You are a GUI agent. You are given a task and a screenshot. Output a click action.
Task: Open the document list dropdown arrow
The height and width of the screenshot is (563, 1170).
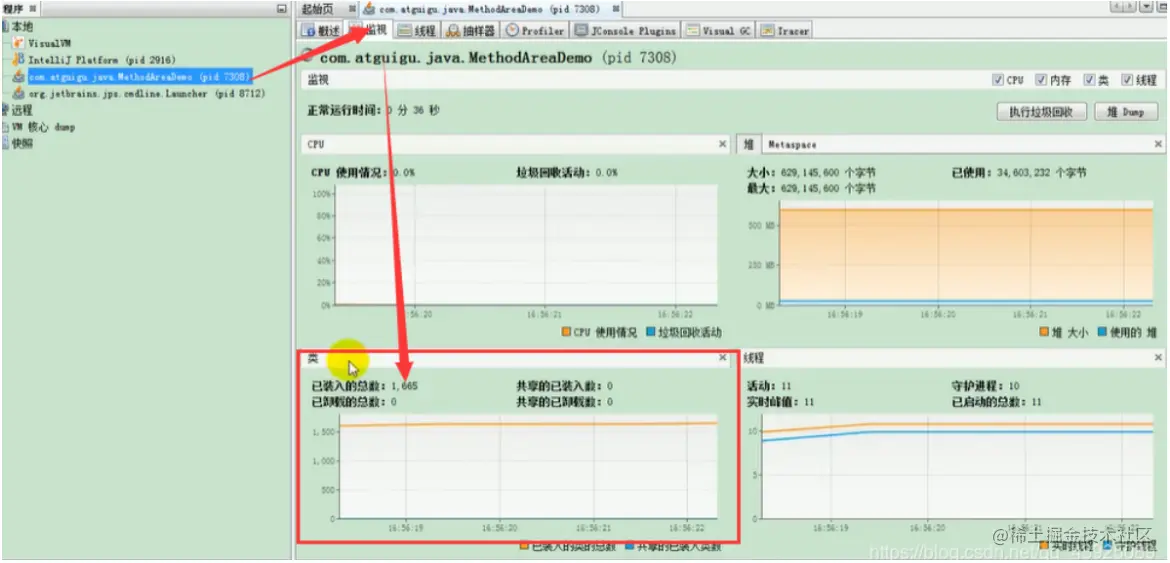(x=1147, y=7)
